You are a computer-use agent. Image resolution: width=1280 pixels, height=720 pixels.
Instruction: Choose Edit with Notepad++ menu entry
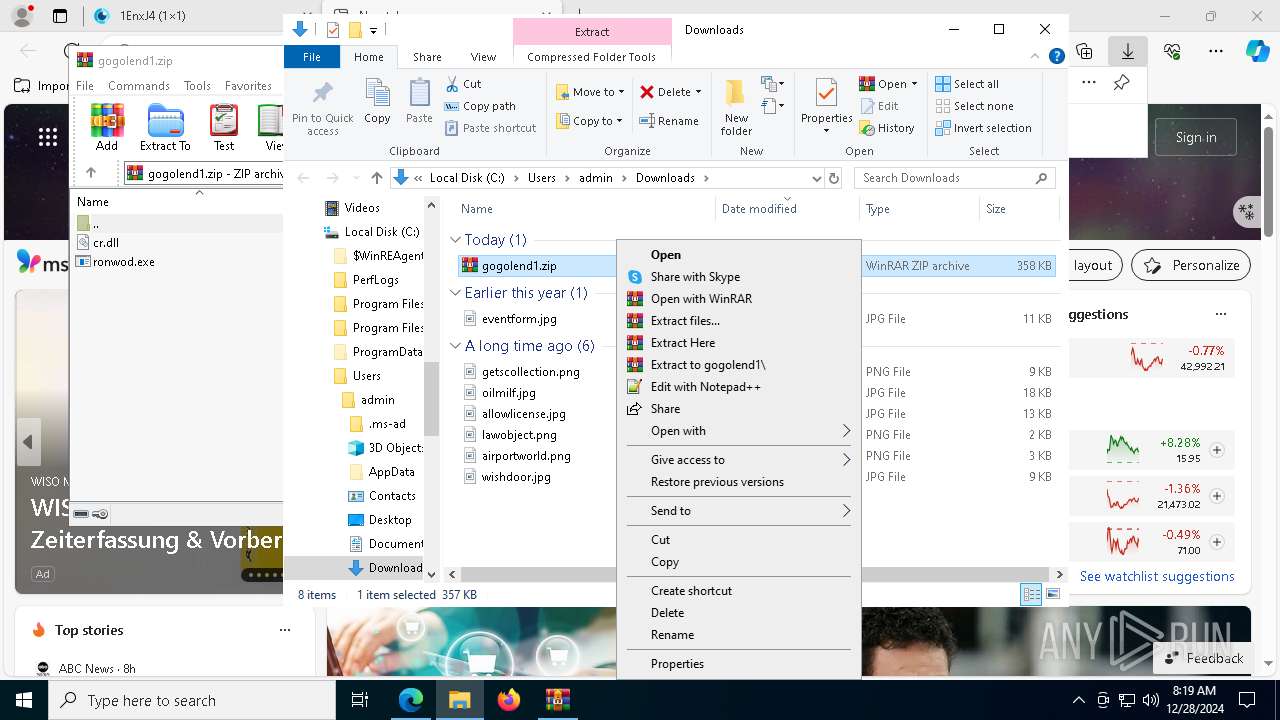coord(738,387)
